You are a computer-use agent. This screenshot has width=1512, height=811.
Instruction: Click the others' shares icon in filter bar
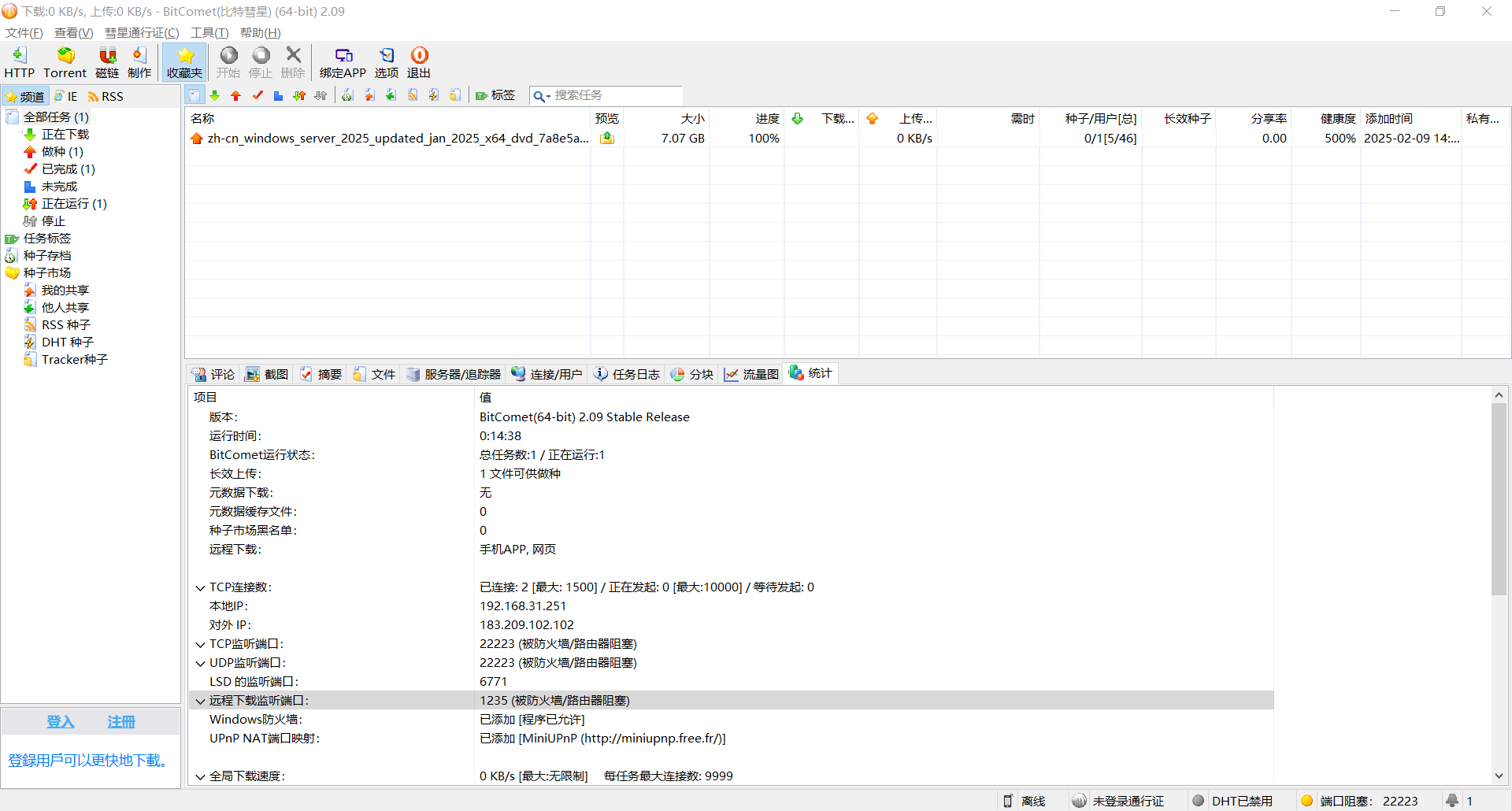point(391,95)
